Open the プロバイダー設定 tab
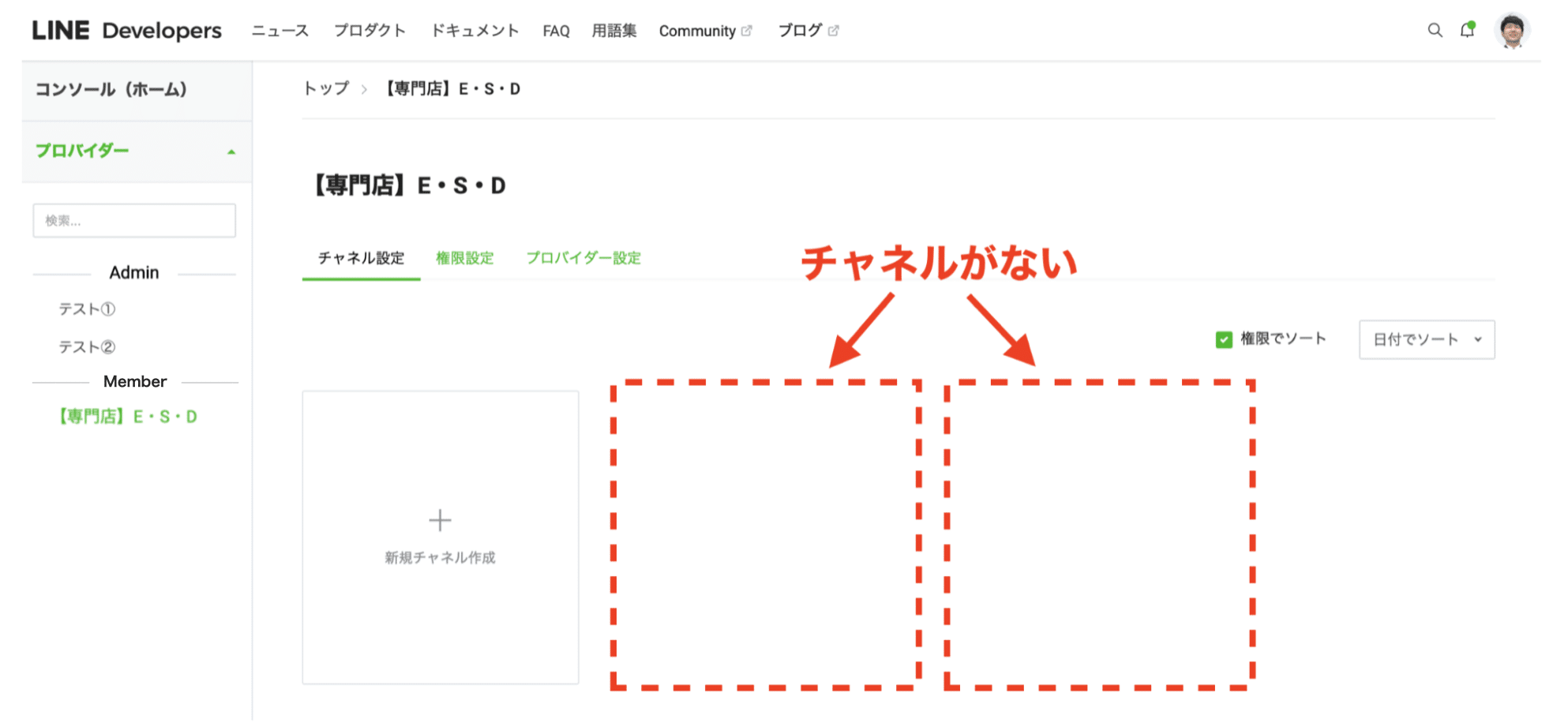 (x=584, y=258)
